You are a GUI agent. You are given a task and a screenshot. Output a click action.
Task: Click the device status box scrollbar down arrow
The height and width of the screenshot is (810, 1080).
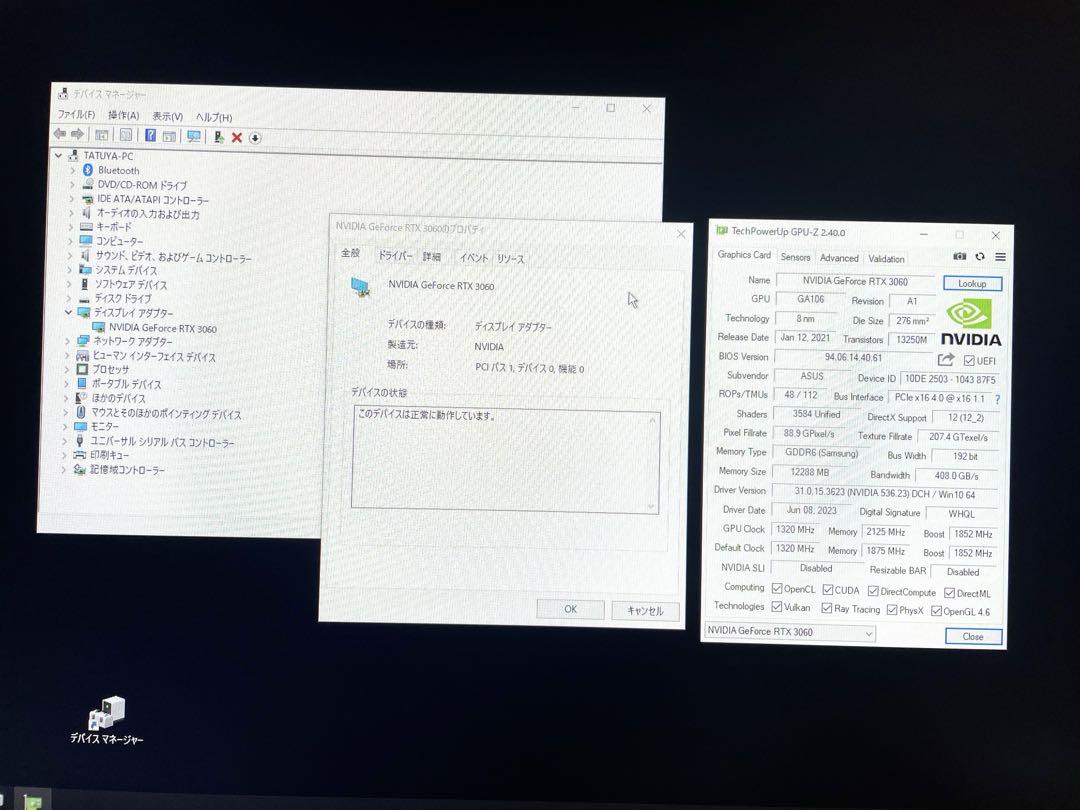tap(651, 506)
